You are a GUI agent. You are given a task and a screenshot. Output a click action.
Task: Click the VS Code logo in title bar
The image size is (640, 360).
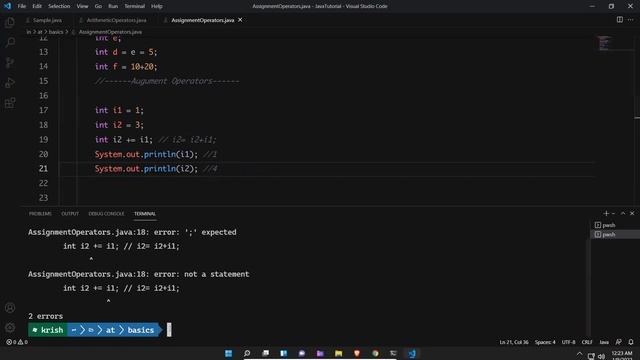tap(7, 6)
